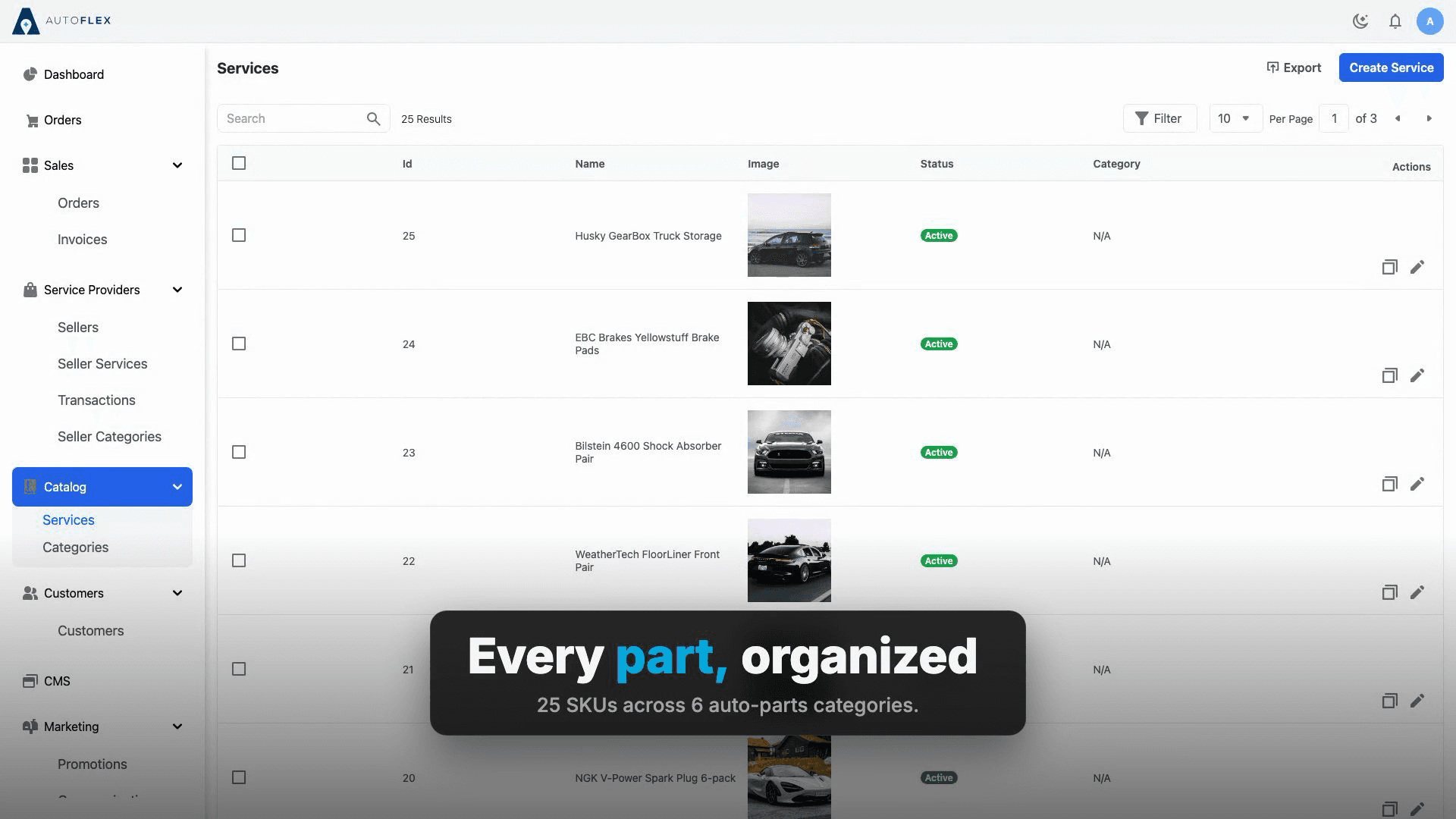Image resolution: width=1456 pixels, height=819 pixels.
Task: Open EBC Brakes image thumbnail
Action: point(789,344)
